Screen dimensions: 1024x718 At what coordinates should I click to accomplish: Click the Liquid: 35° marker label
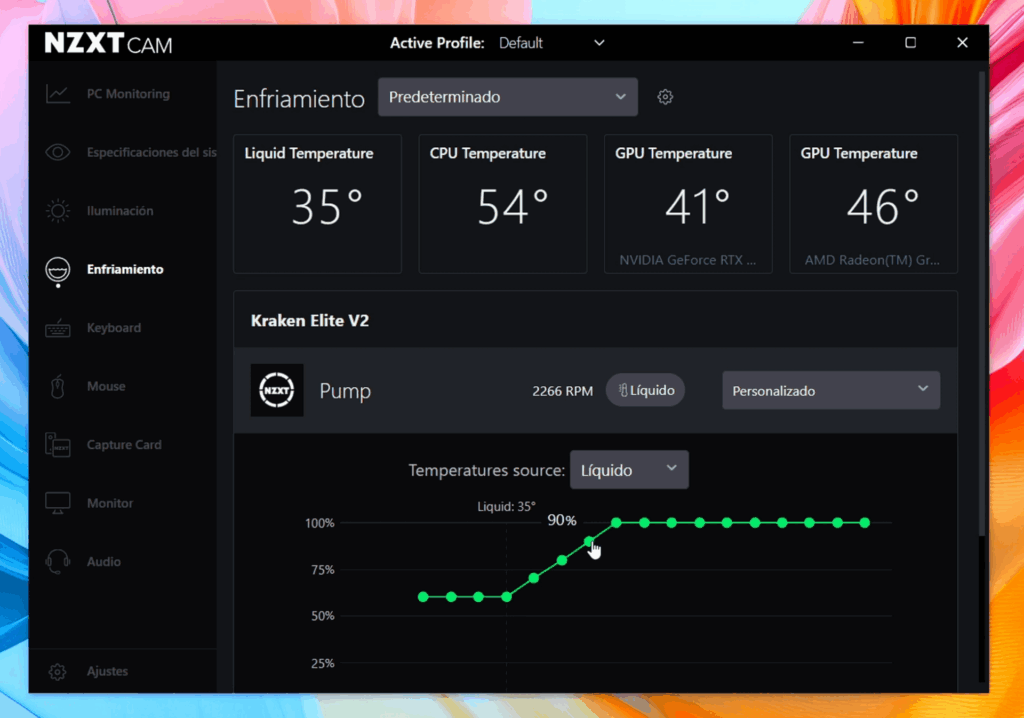click(506, 506)
